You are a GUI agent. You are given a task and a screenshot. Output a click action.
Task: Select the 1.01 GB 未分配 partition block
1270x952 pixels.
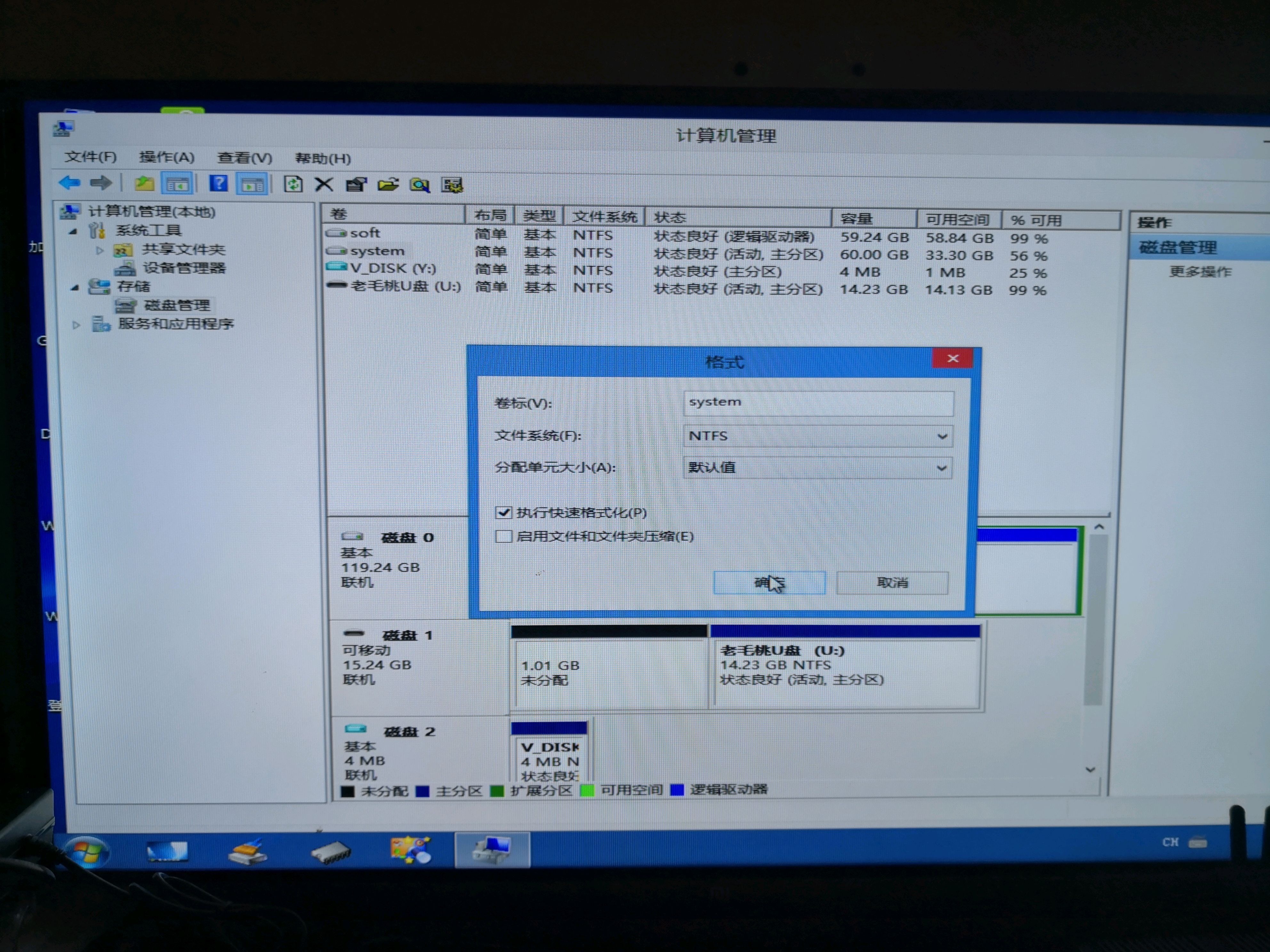(x=610, y=667)
